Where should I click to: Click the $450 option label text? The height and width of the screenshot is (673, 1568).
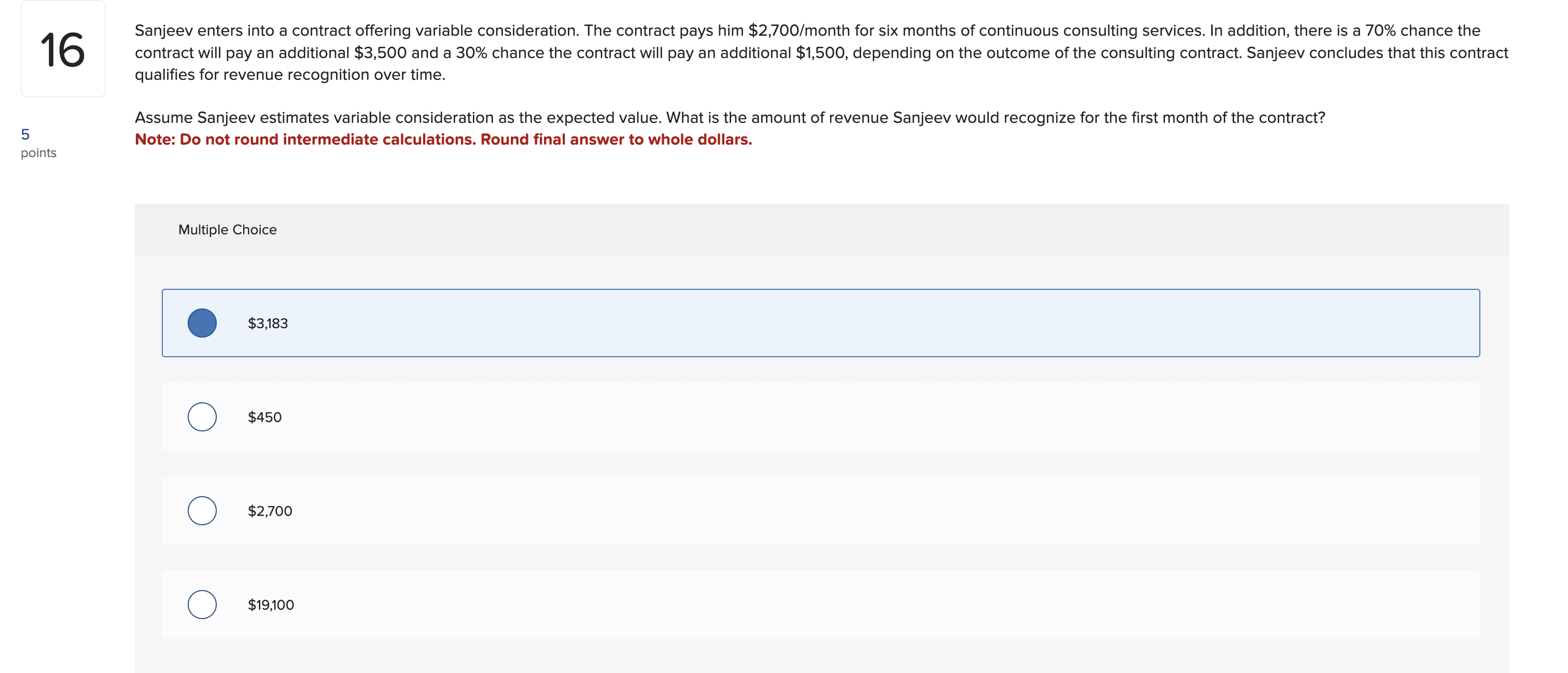pos(264,417)
